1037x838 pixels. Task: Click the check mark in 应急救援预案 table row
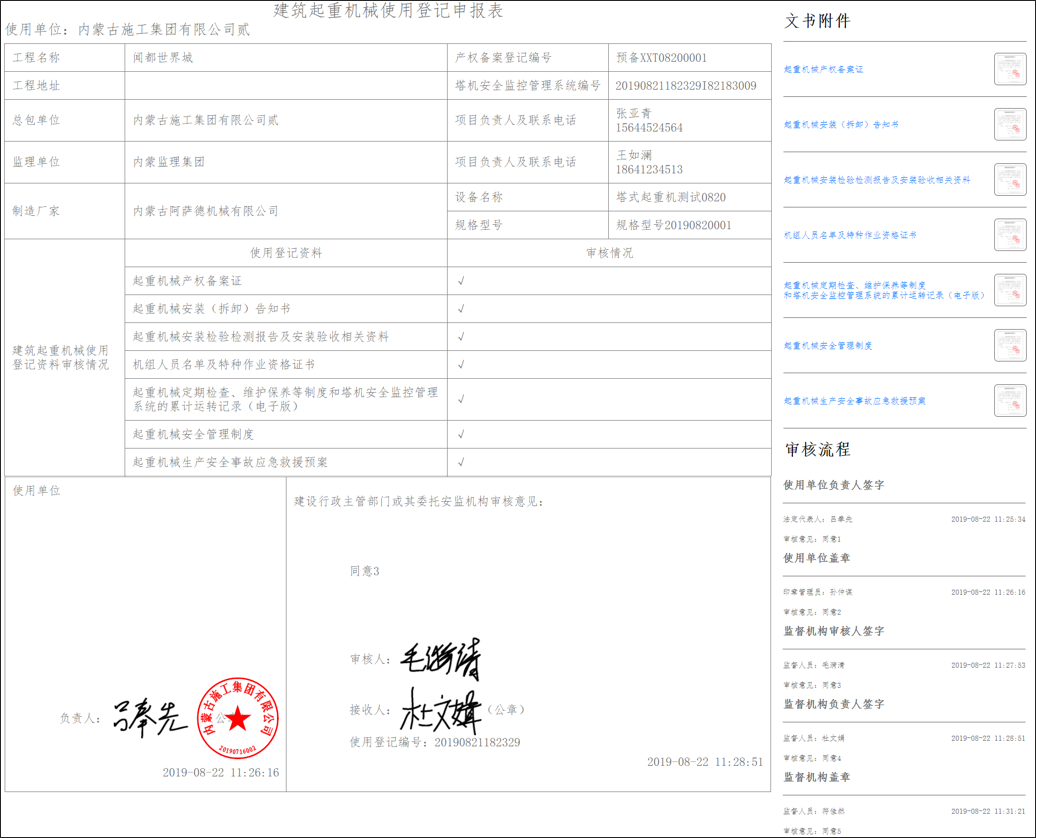tap(461, 462)
